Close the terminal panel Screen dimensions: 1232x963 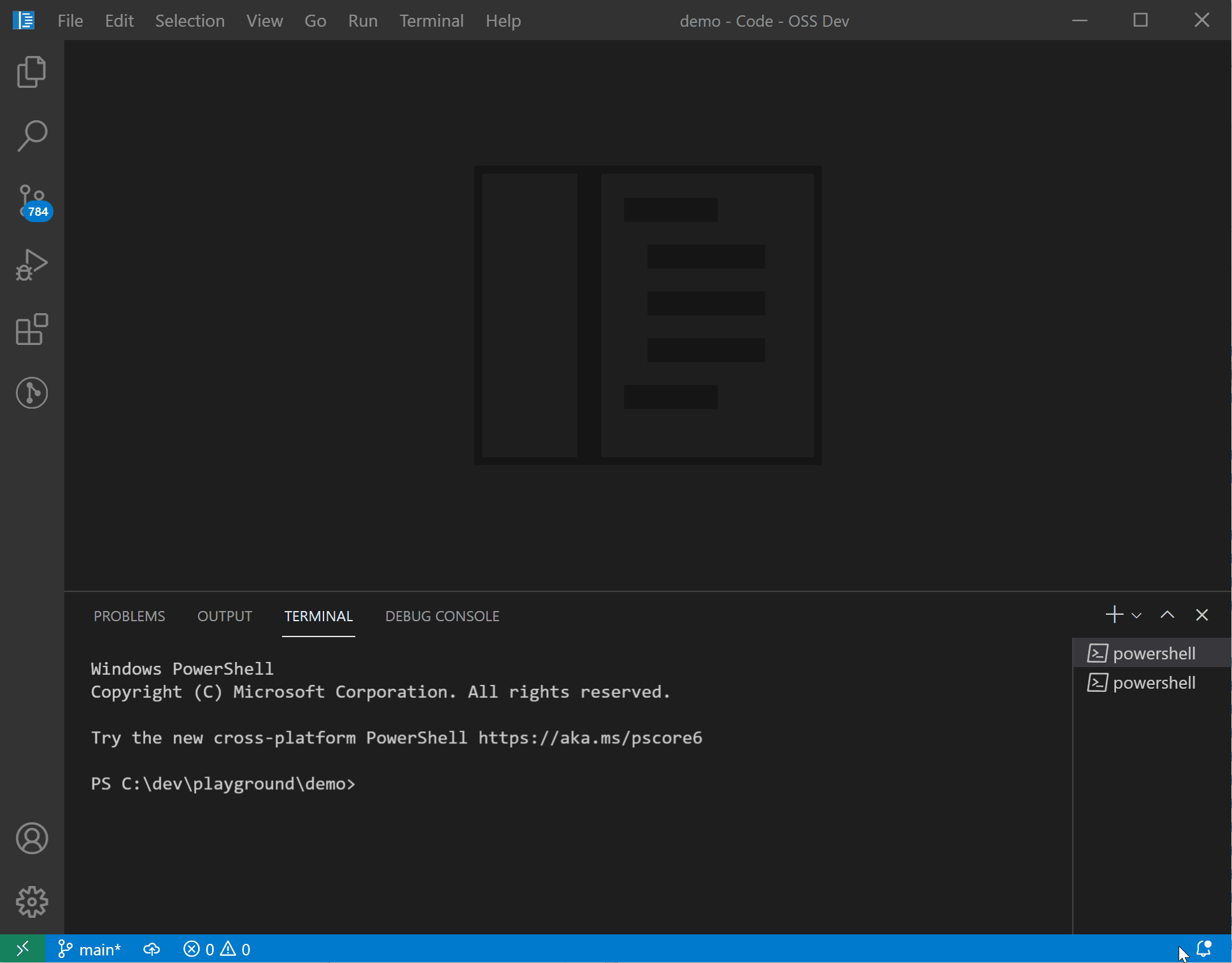coord(1202,615)
